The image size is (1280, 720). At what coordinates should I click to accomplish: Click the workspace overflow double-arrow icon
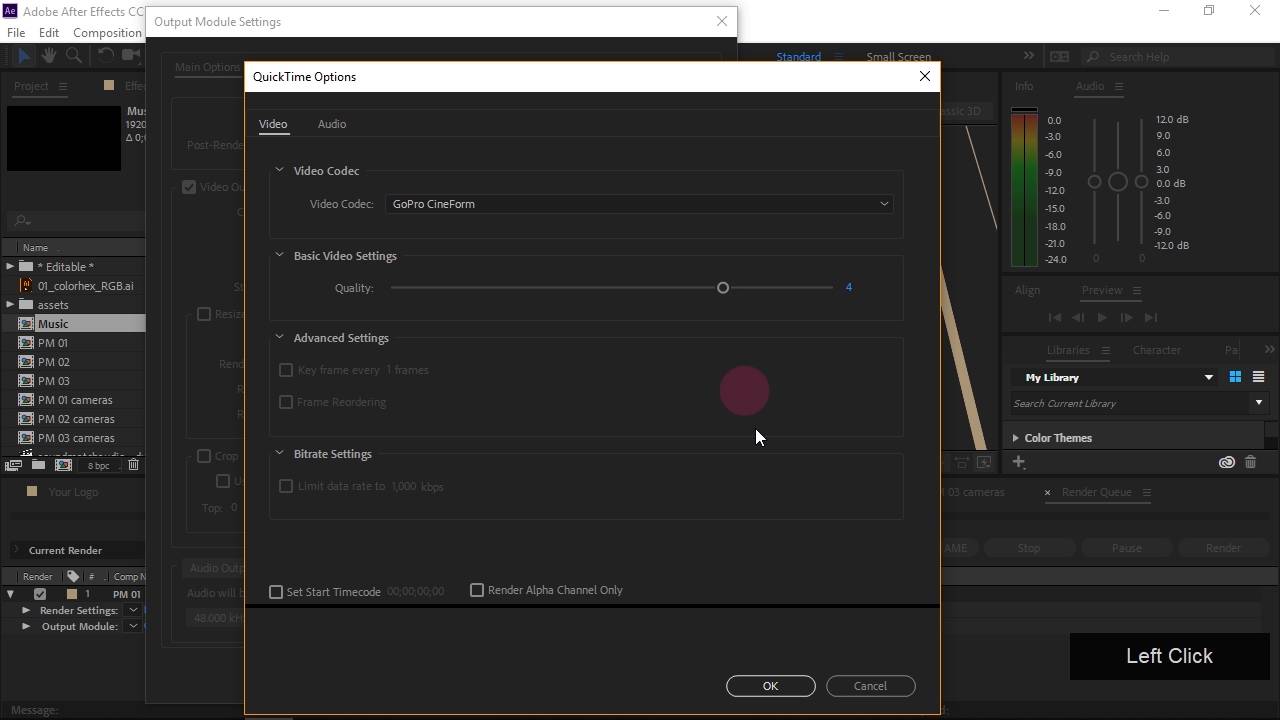(x=1028, y=56)
